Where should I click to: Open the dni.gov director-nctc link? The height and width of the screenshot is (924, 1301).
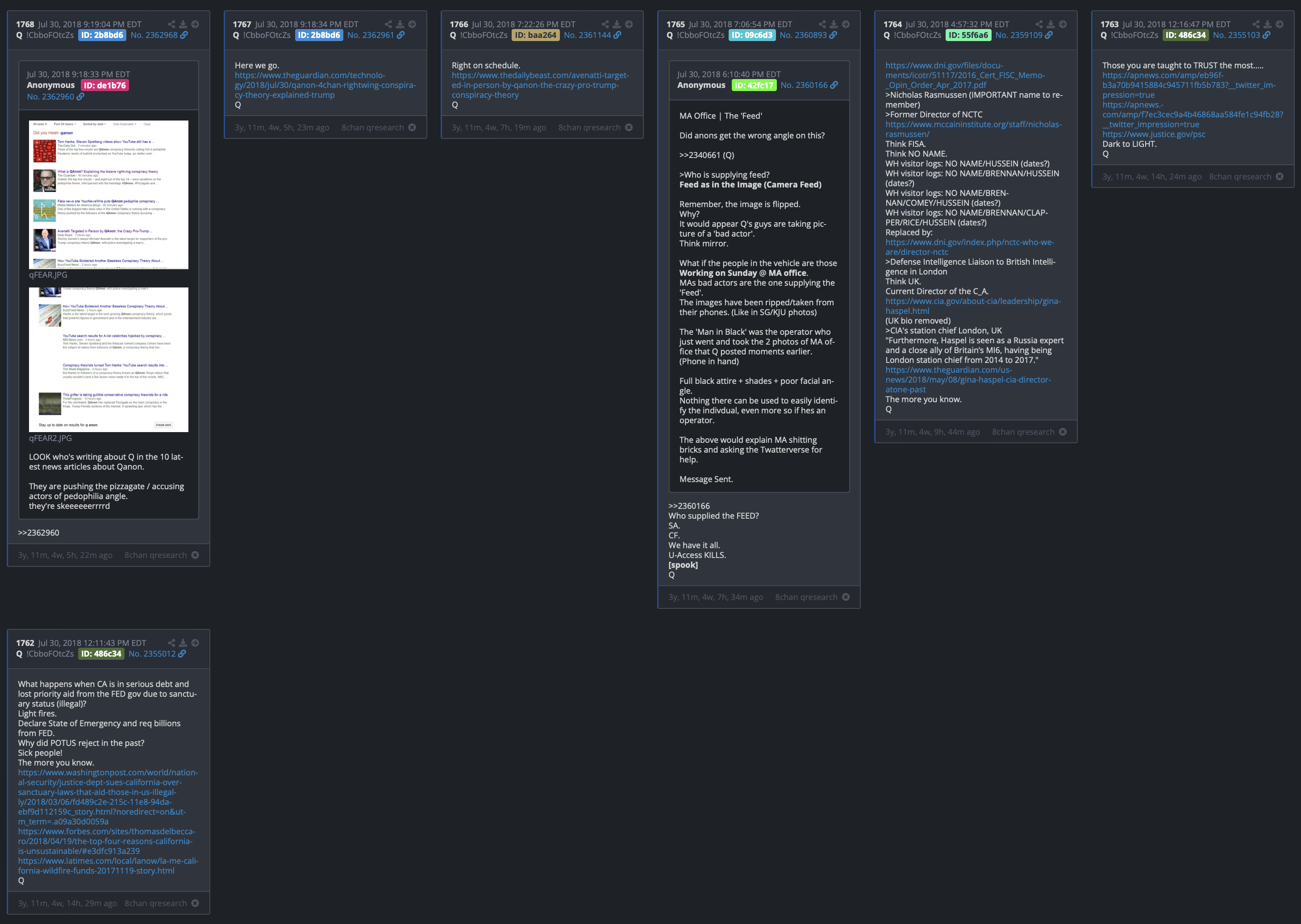click(969, 247)
